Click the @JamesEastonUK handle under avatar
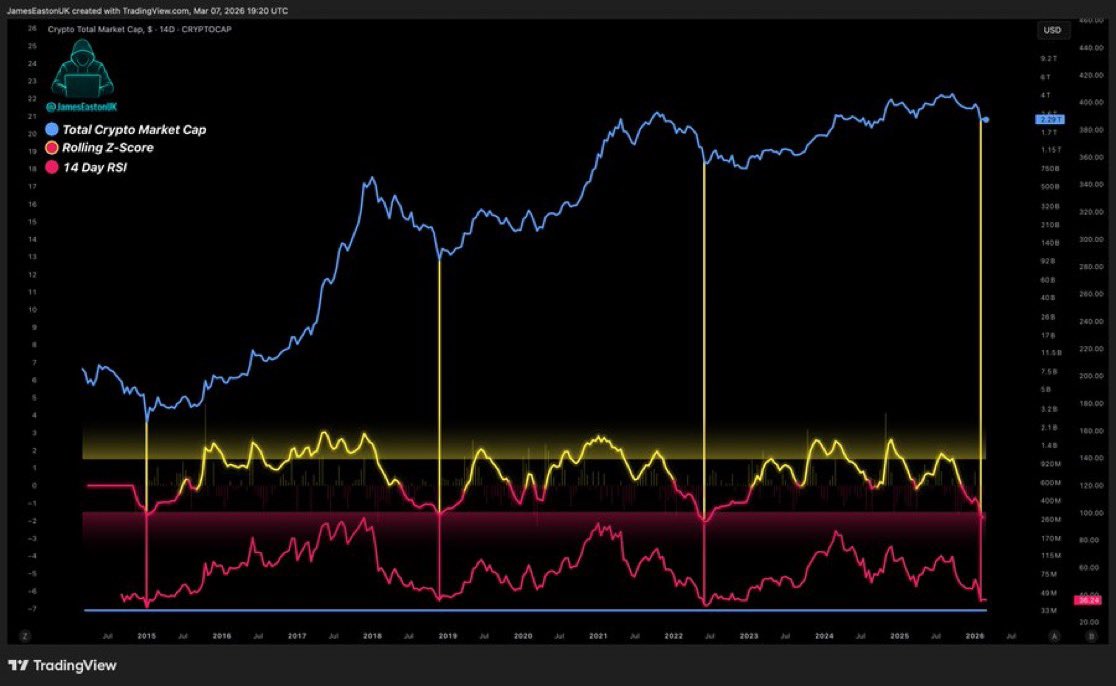Screen dimensions: 1116x686 (x=81, y=107)
